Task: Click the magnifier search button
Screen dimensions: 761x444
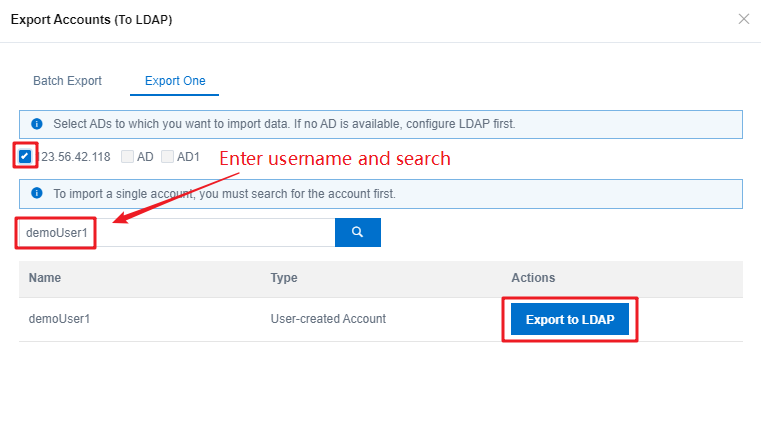Action: [358, 232]
